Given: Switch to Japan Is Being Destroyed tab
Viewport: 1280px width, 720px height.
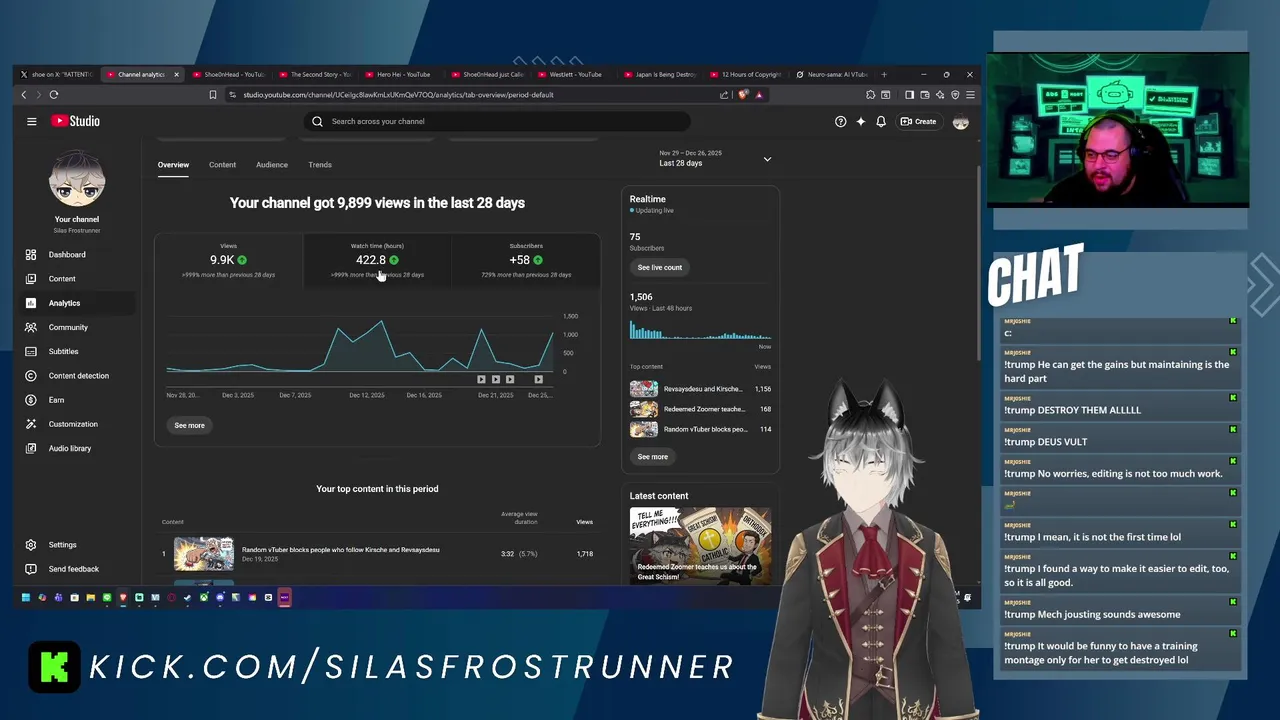Looking at the screenshot, I should 660,74.
